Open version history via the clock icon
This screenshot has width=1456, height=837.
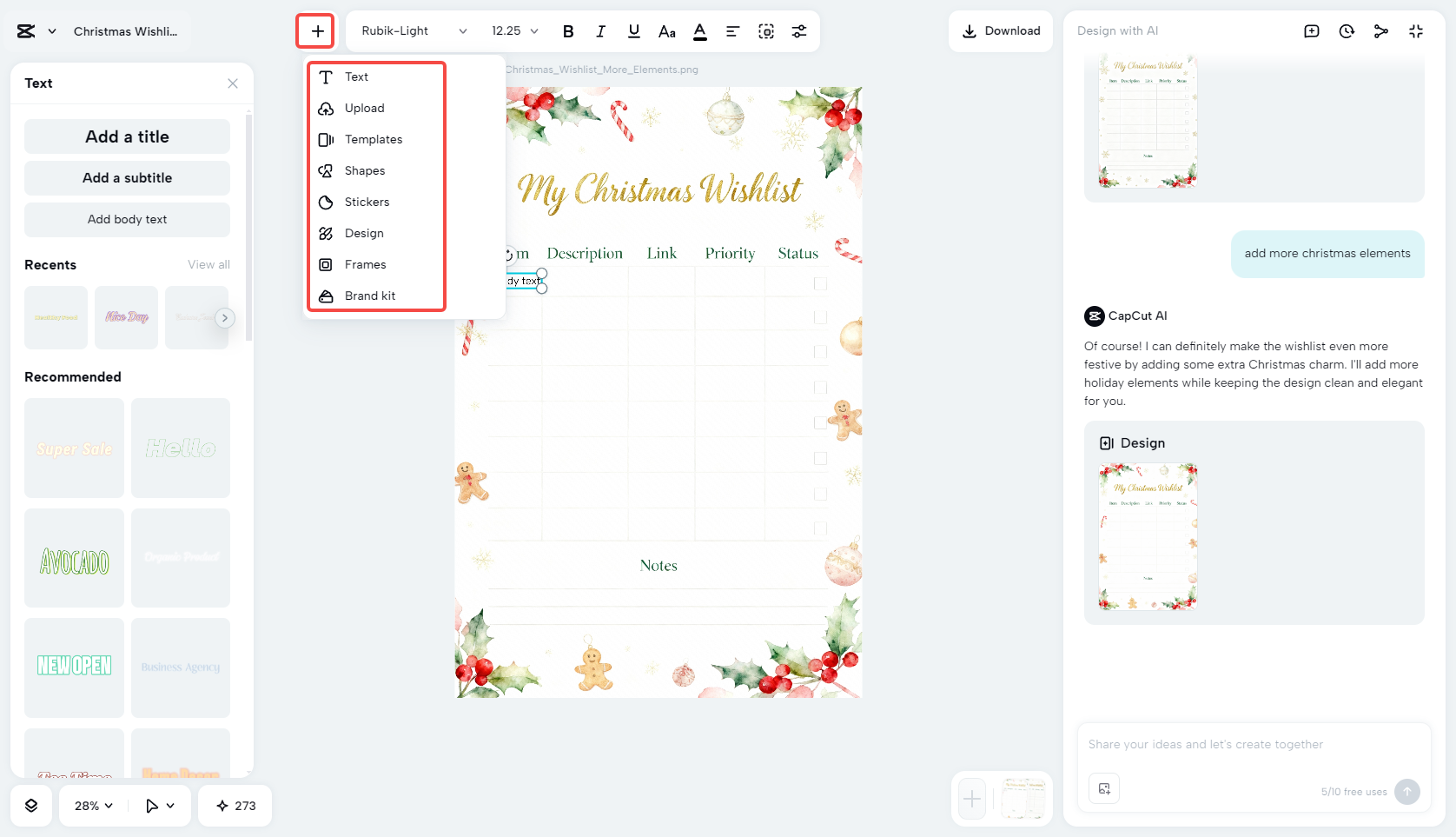coord(1347,30)
